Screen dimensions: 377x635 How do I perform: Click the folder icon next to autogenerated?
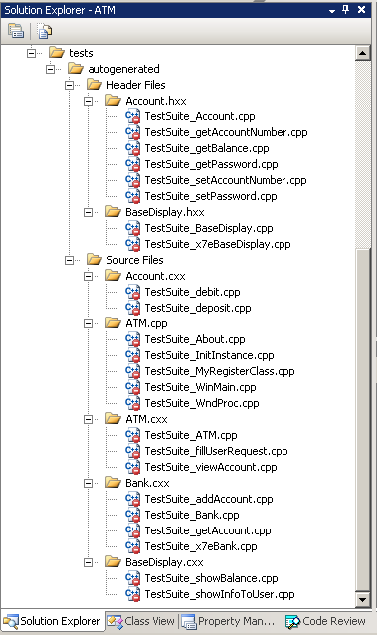tap(76, 68)
